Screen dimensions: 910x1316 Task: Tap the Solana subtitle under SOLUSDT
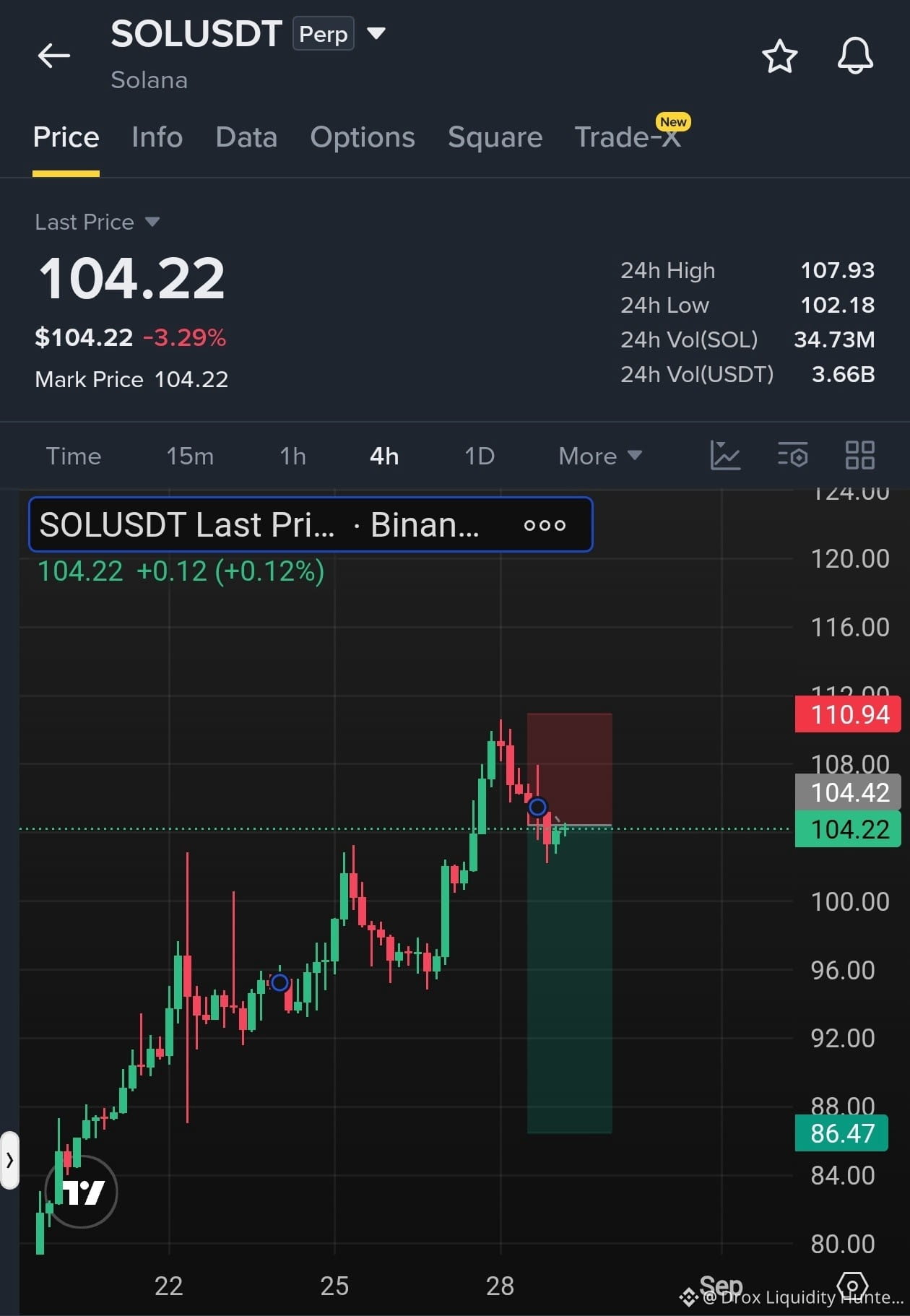pyautogui.click(x=149, y=80)
